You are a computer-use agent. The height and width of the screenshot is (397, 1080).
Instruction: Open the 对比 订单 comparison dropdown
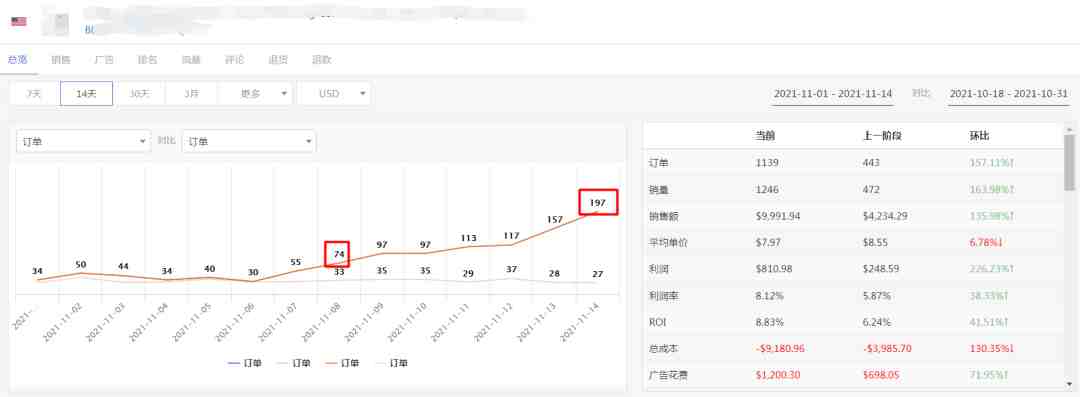coord(249,141)
